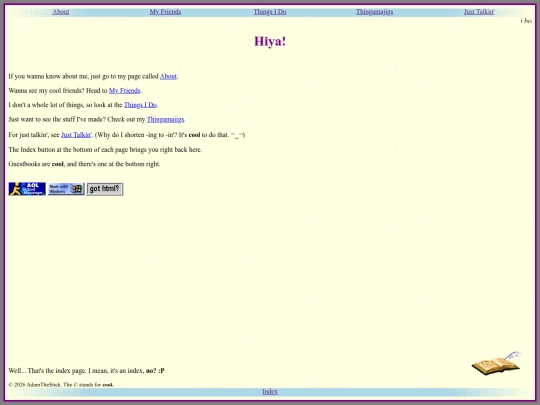
Task: Click the sentence about the Index button
Action: [105, 150]
